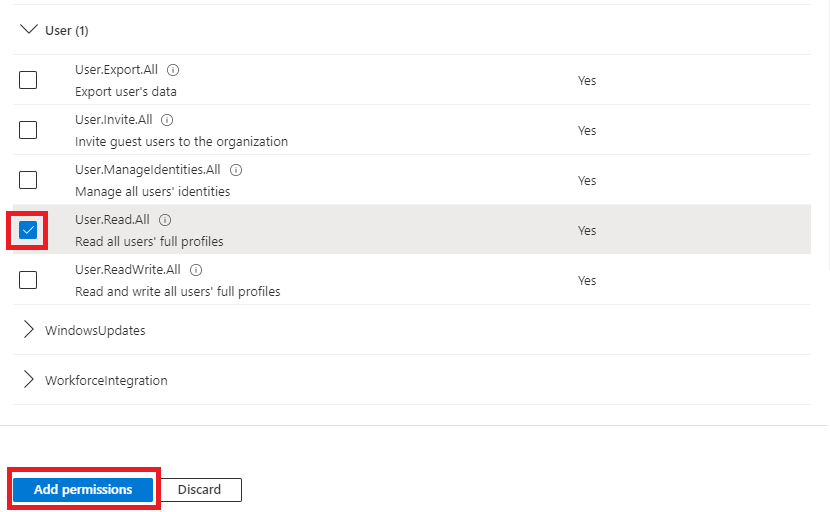Click the Discard button
Screen dimensions: 830x512
200,490
